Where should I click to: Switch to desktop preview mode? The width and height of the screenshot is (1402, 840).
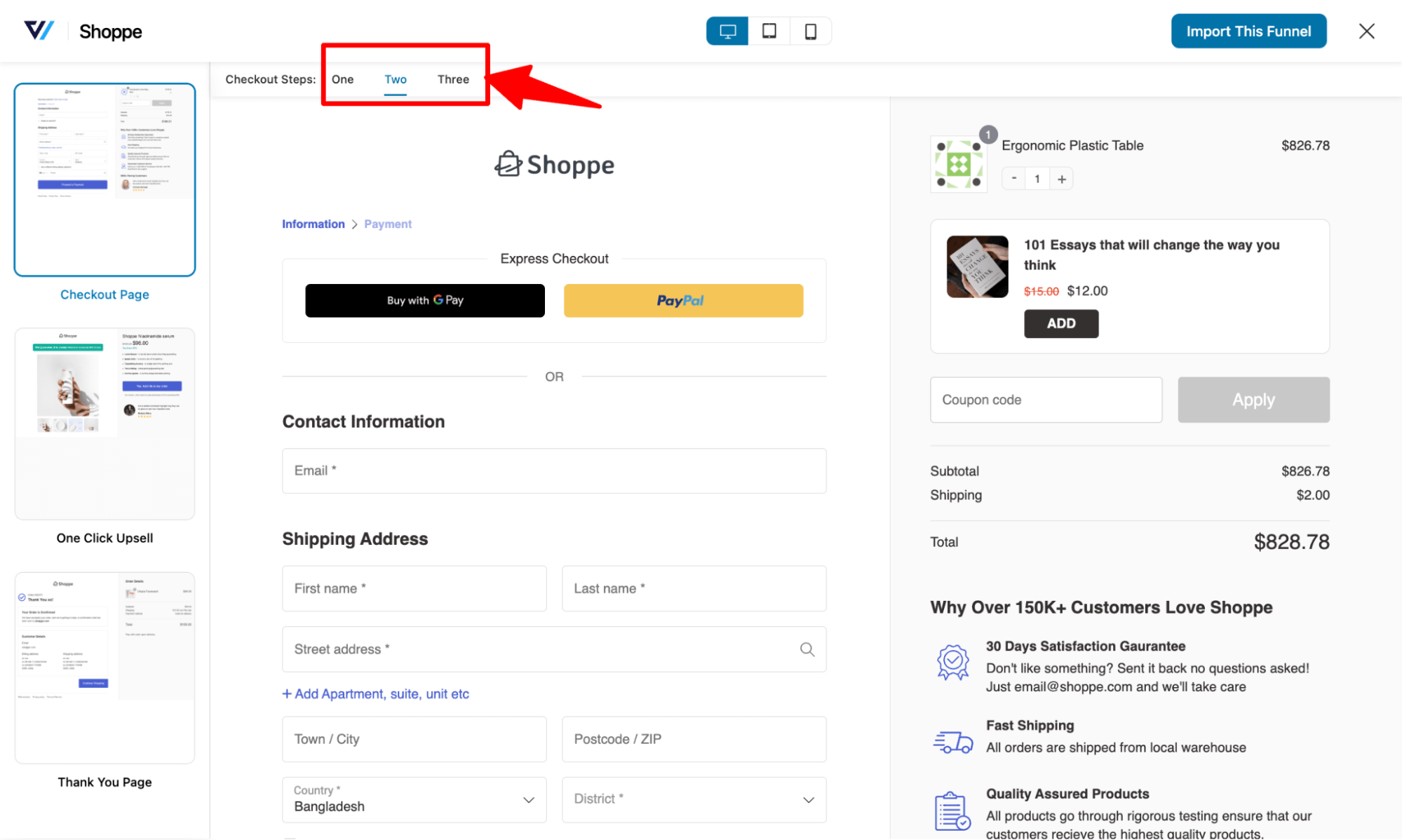point(727,32)
